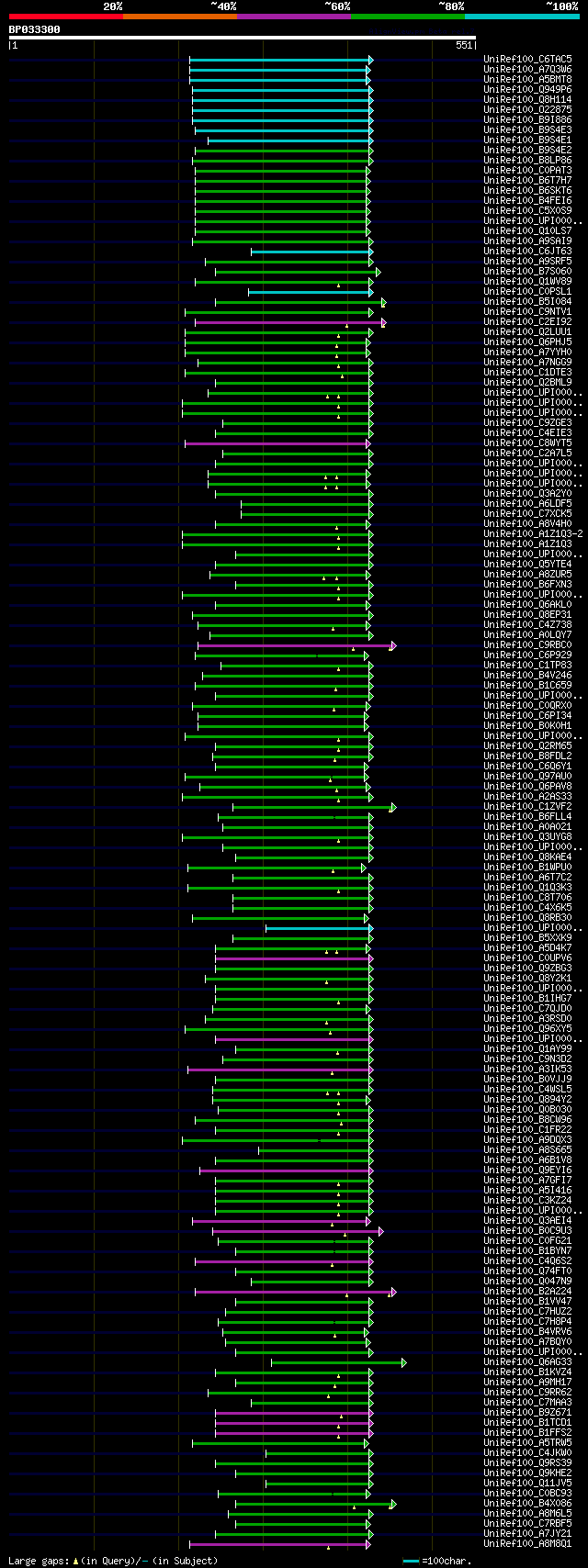The image size is (588, 1568).
Task: Select hit label UniRef100_B5I084
Action: tap(527, 302)
